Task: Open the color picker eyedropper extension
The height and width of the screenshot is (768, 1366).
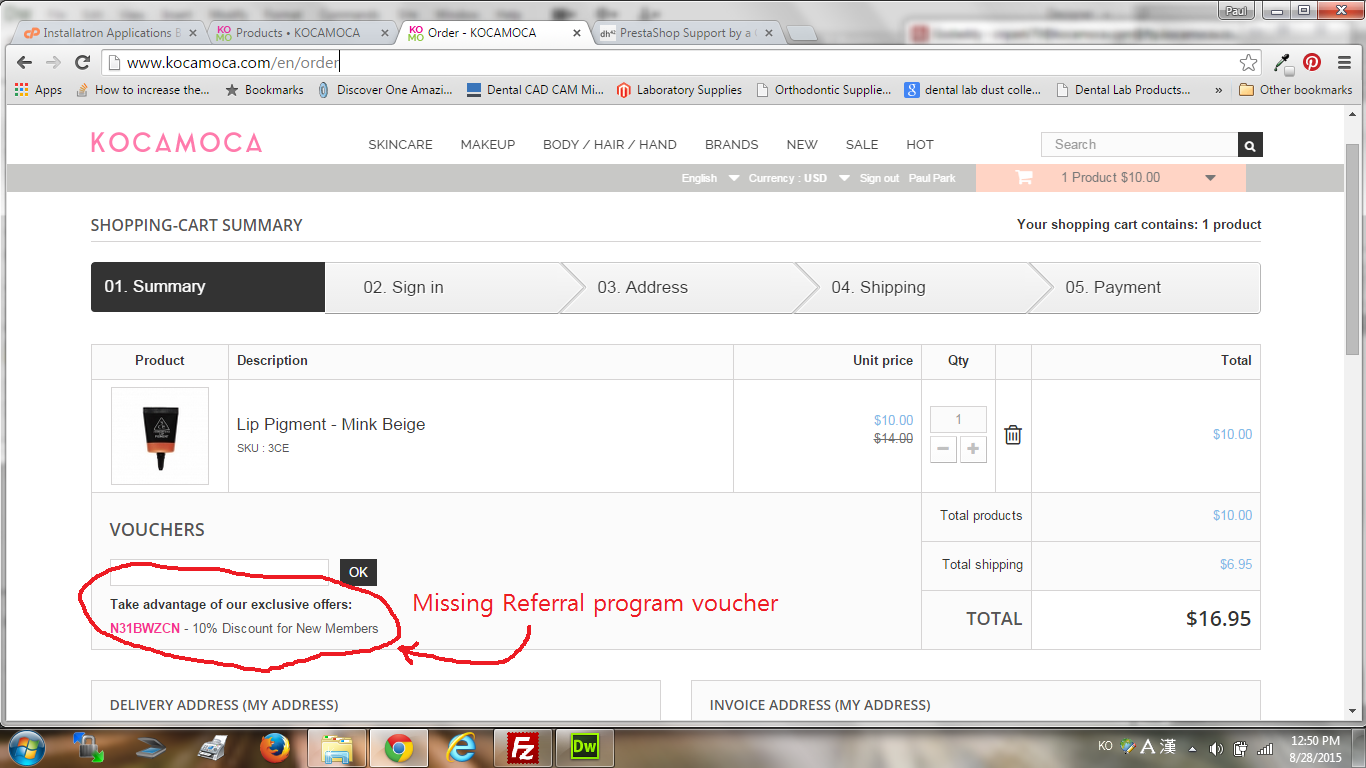Action: 1282,63
